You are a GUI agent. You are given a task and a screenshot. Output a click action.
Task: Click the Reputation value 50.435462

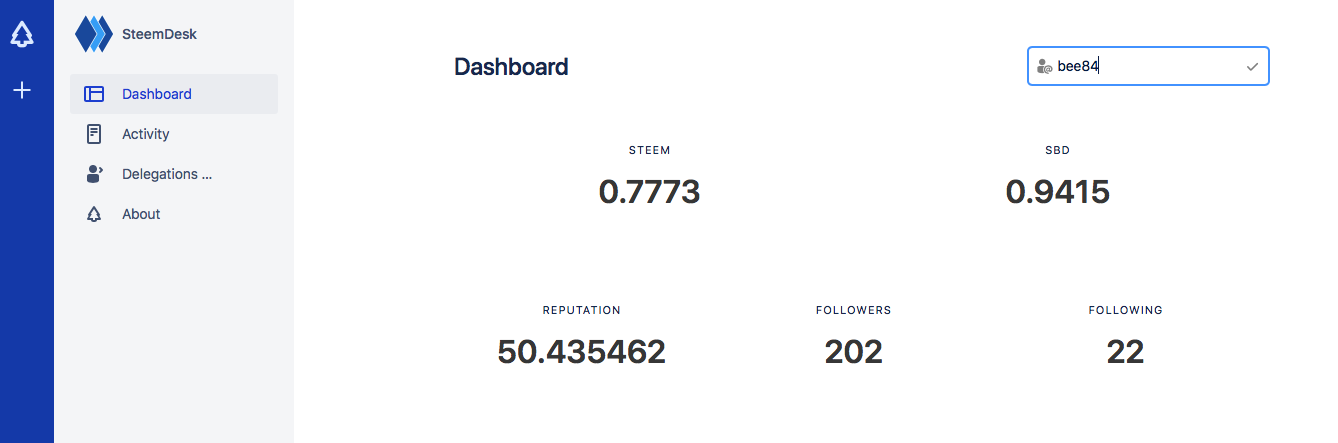(x=581, y=351)
